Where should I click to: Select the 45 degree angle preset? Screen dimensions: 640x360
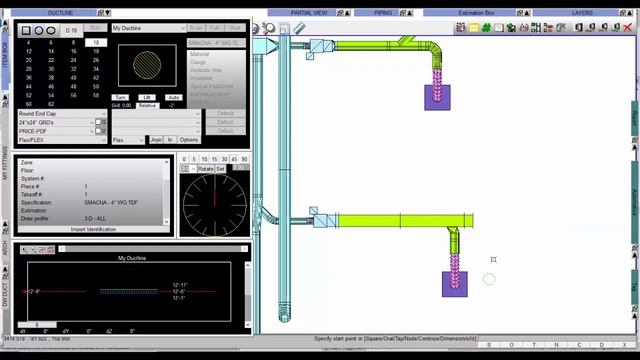click(234, 159)
